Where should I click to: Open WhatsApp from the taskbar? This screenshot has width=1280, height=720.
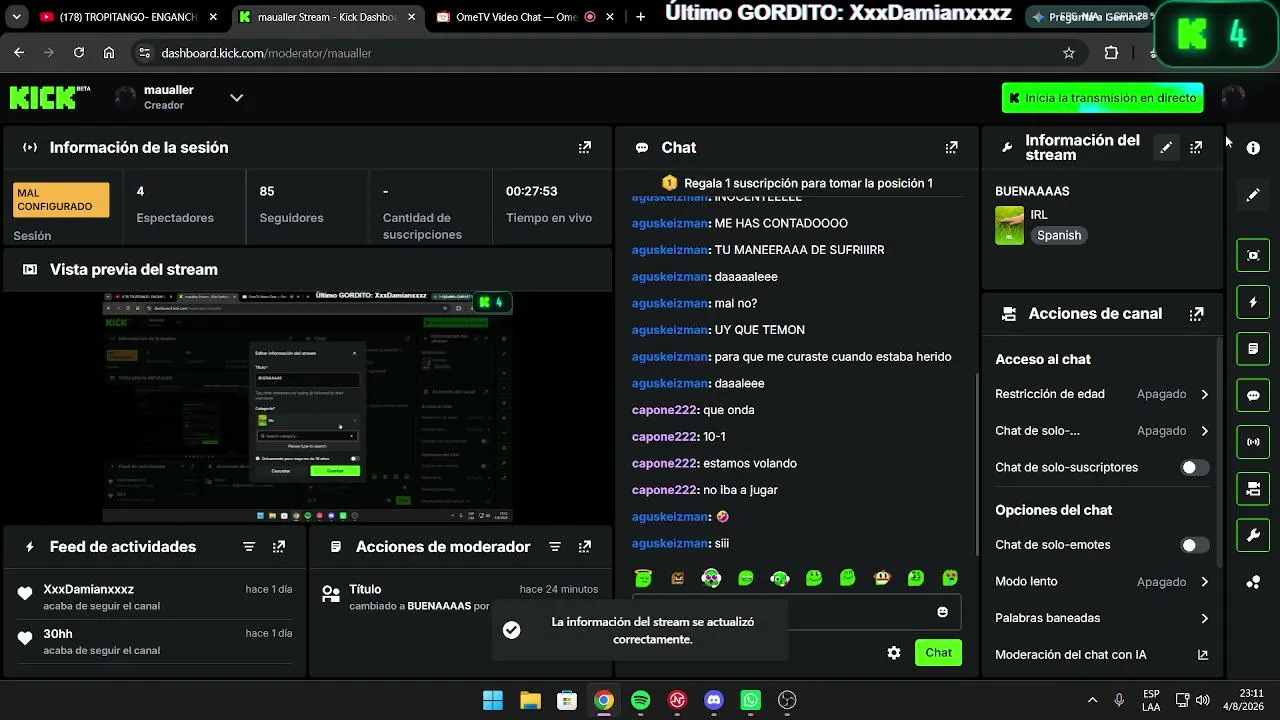pyautogui.click(x=751, y=700)
